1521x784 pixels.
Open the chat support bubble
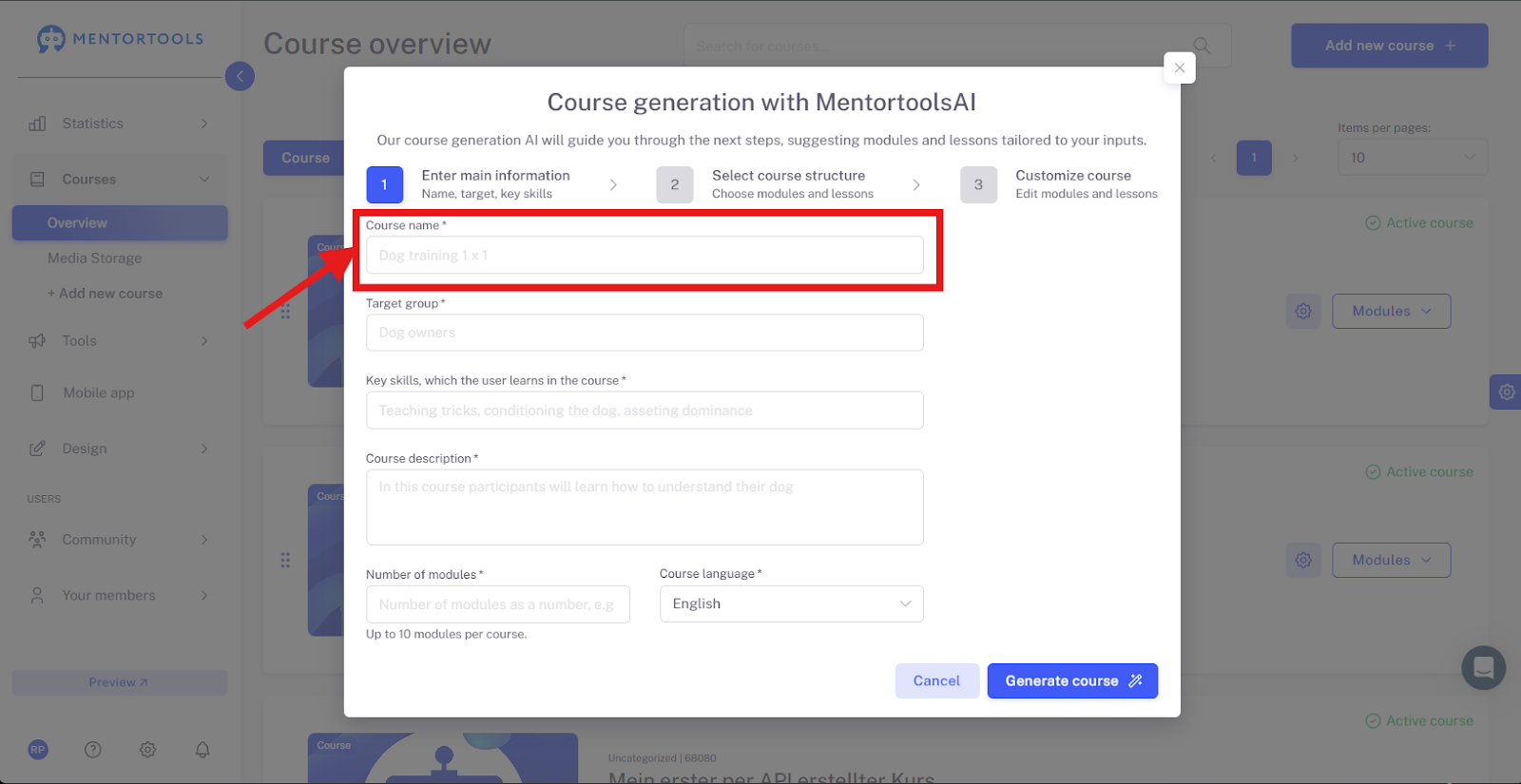pos(1484,668)
